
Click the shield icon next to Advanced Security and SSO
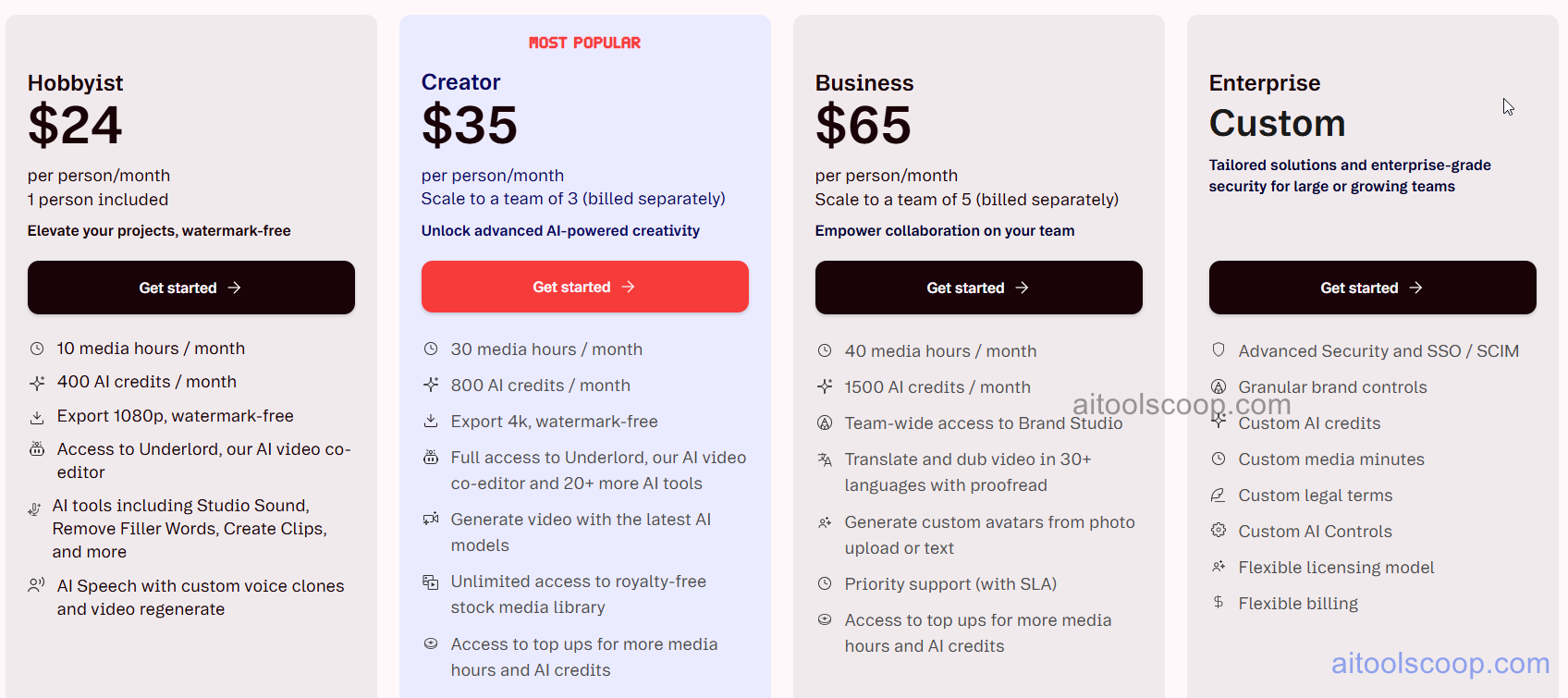1218,350
